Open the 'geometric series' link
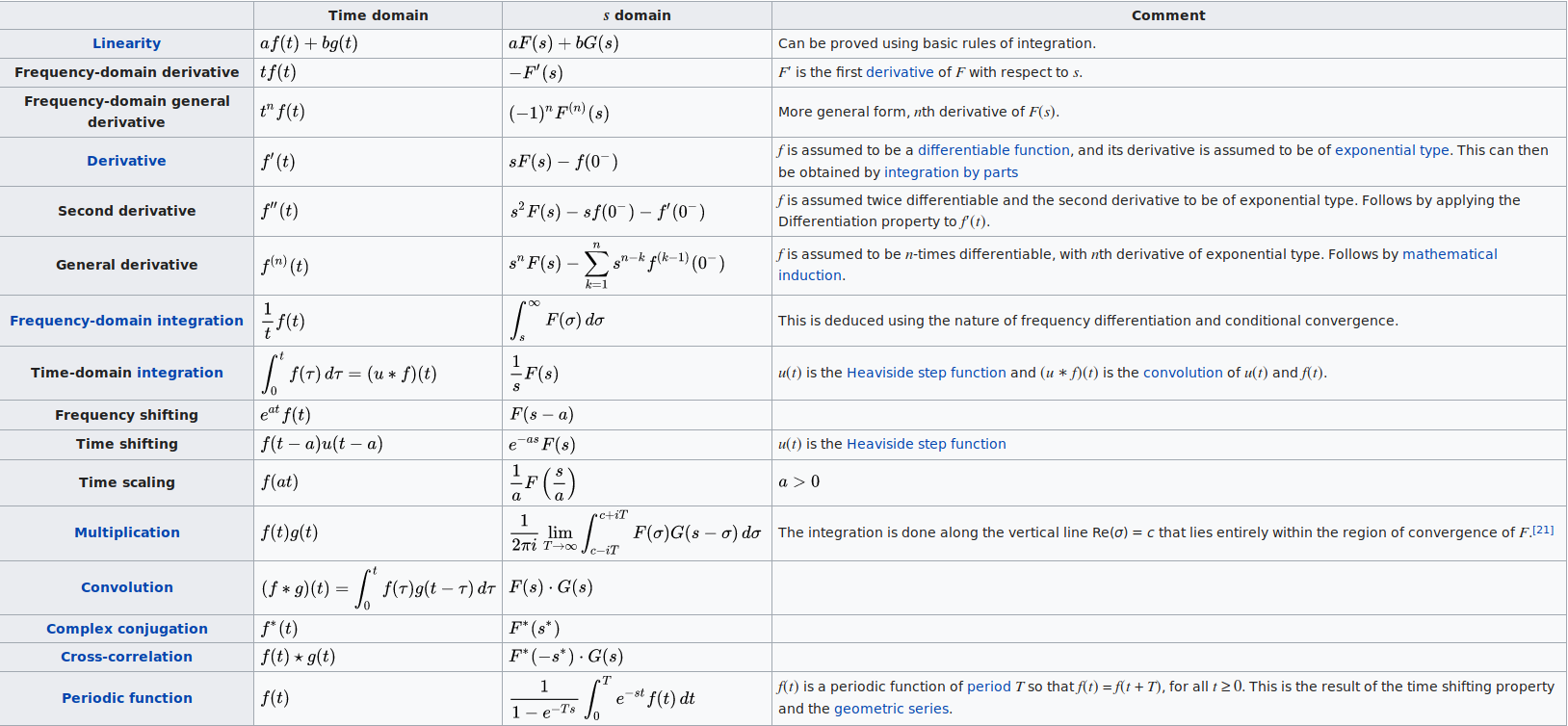 click(x=891, y=709)
